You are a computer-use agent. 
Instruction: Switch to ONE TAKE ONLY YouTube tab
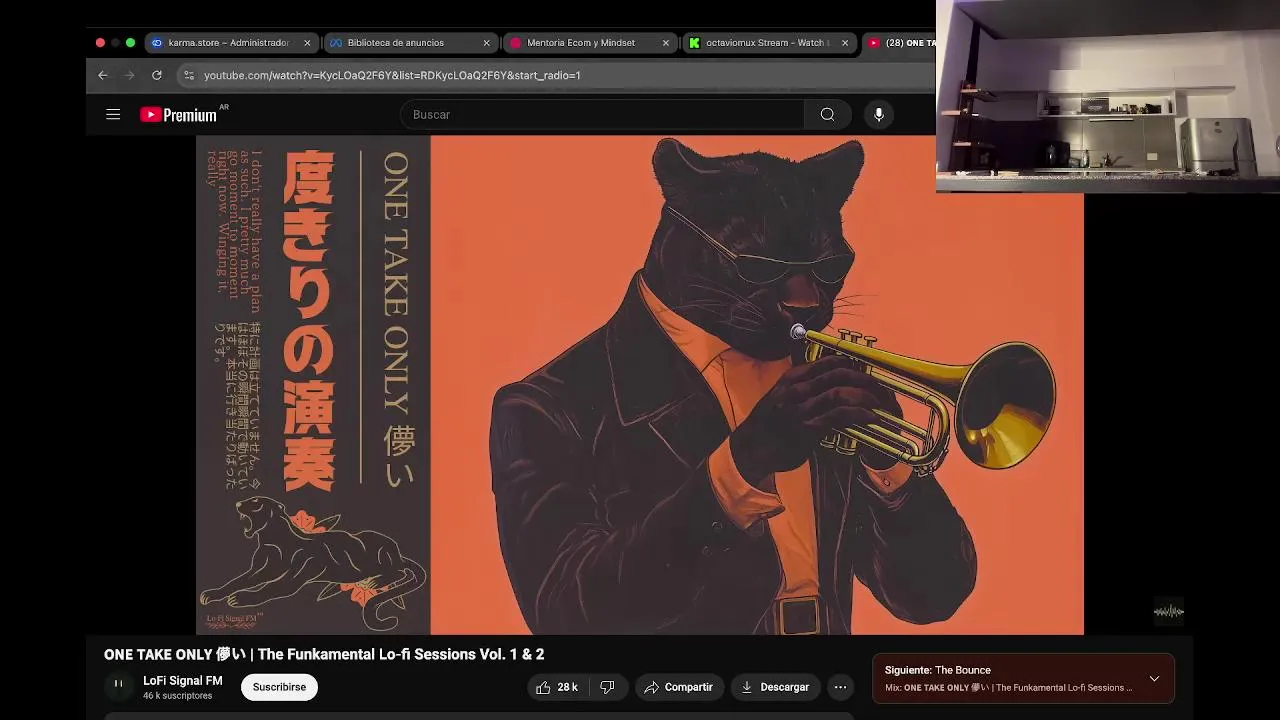tap(900, 43)
